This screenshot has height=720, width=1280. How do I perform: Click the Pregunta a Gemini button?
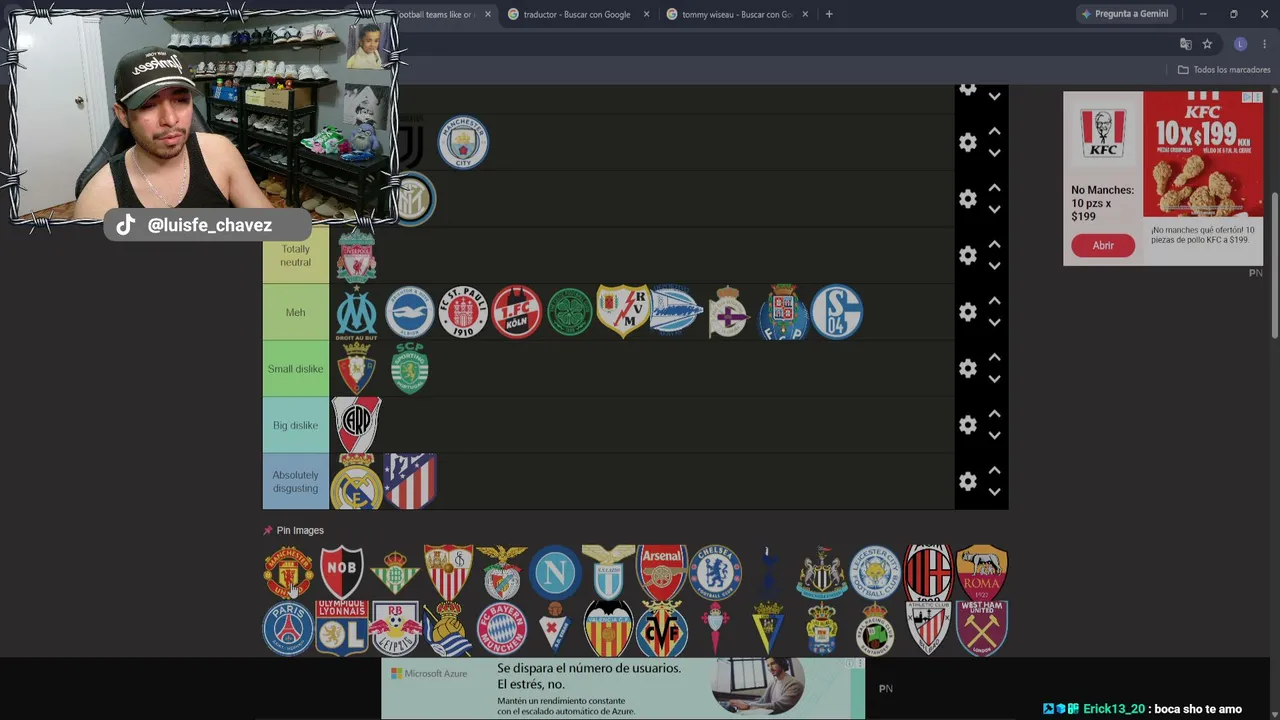coord(1125,14)
